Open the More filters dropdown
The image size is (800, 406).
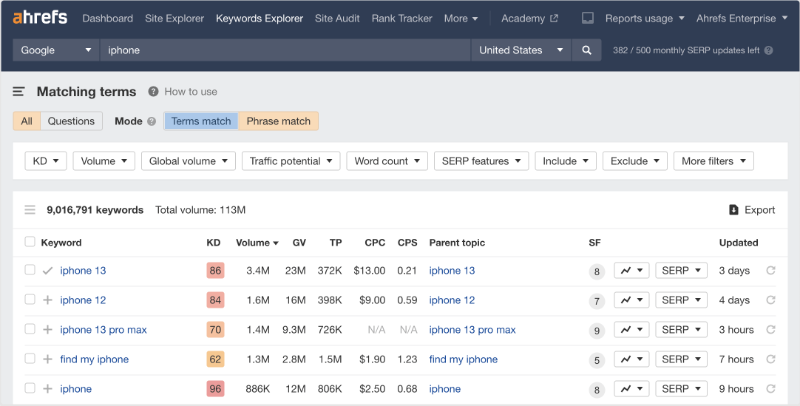click(x=713, y=161)
